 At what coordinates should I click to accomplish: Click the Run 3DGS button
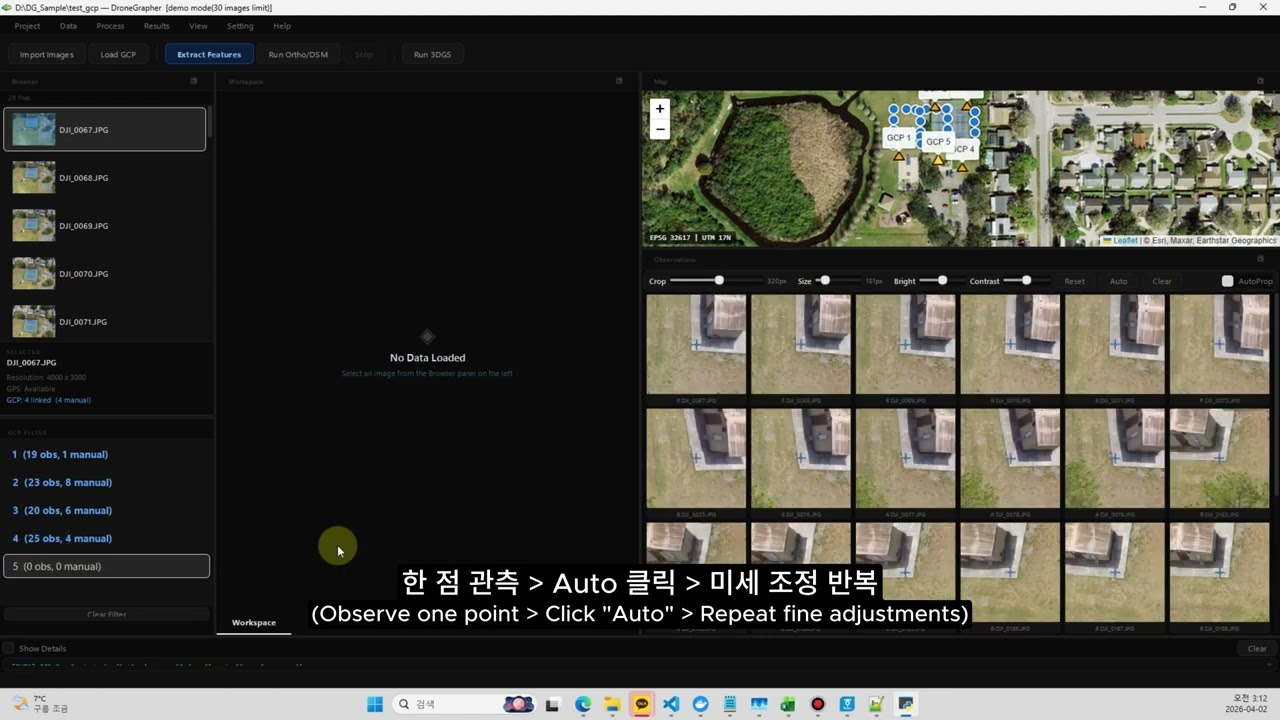(x=432, y=54)
